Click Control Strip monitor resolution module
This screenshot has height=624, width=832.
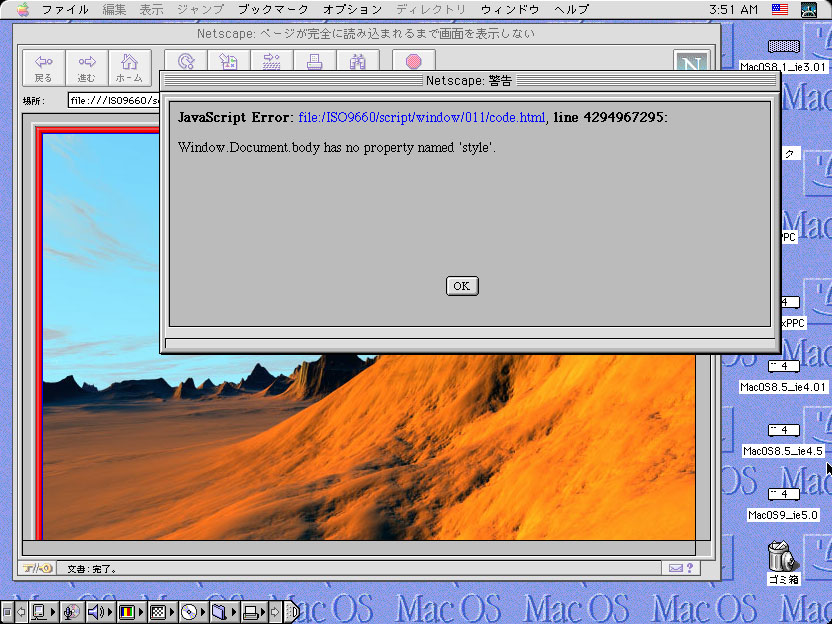(162, 612)
